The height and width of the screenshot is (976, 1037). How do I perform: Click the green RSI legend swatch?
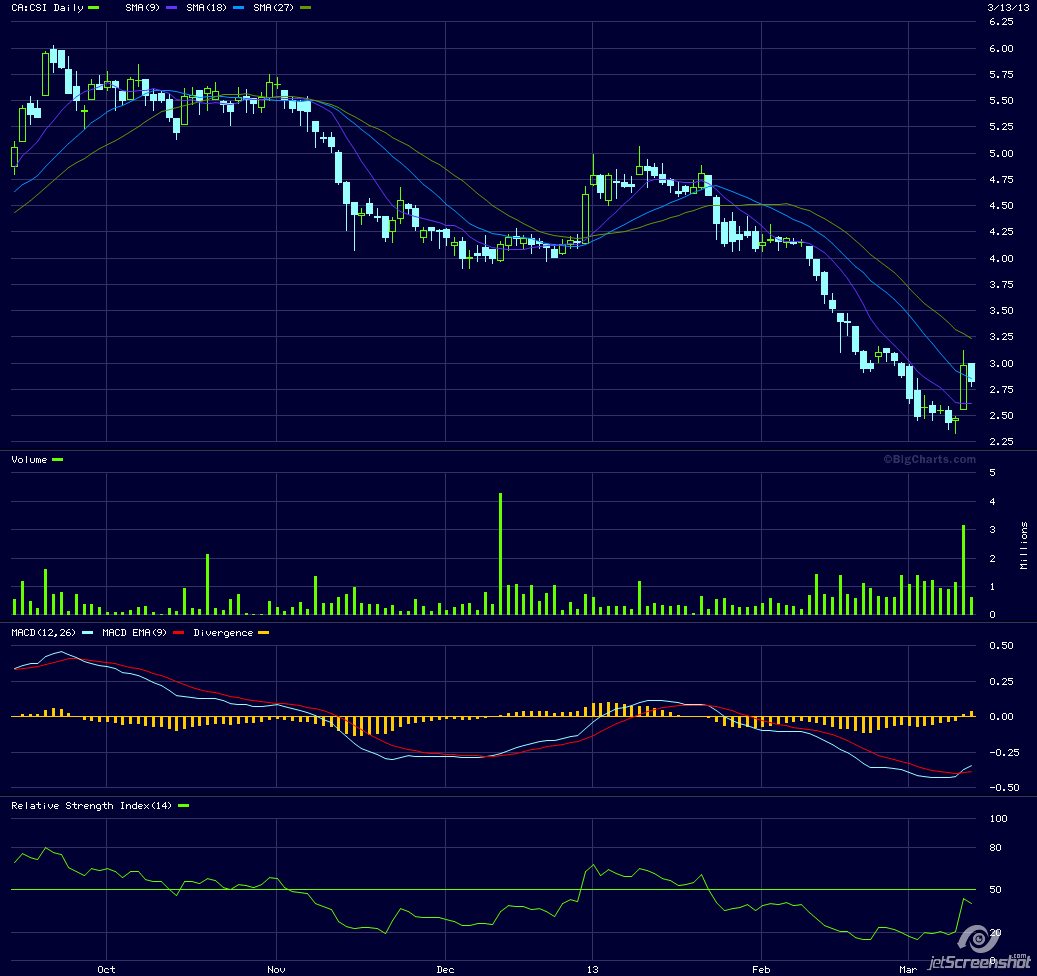(183, 806)
